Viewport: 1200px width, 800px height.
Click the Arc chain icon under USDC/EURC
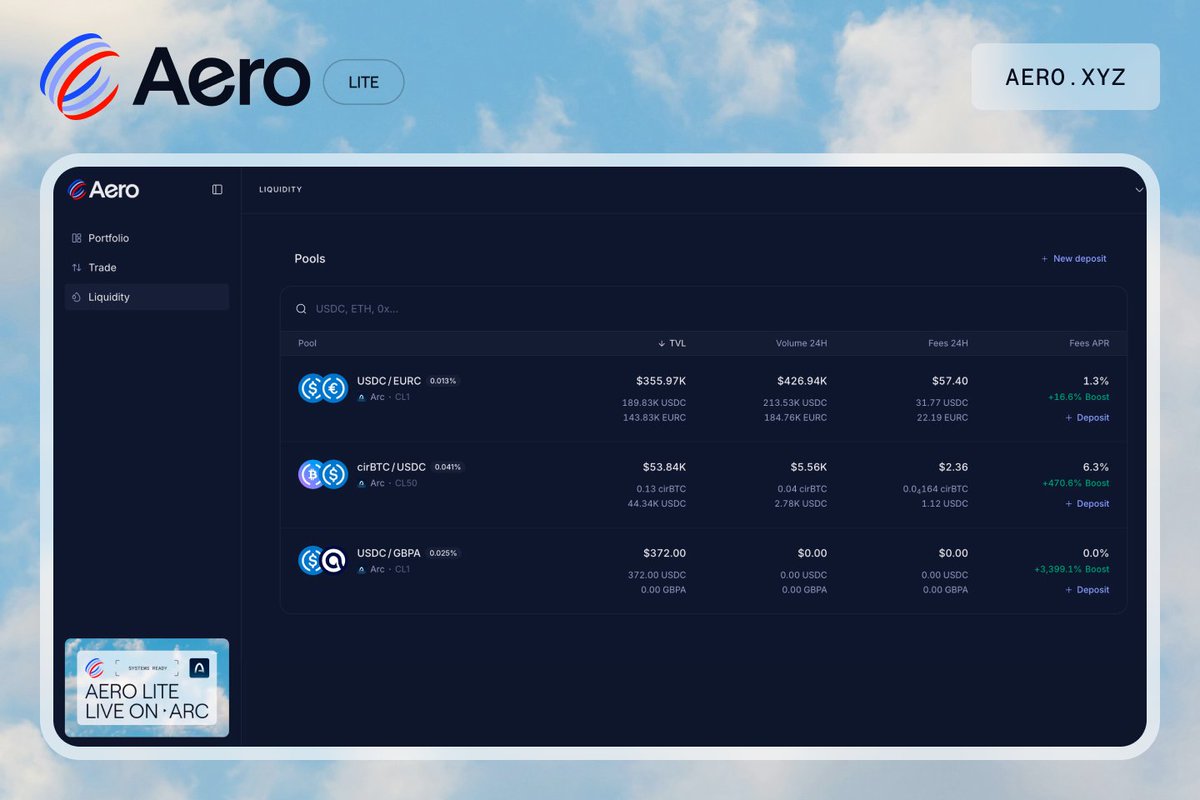coord(361,398)
